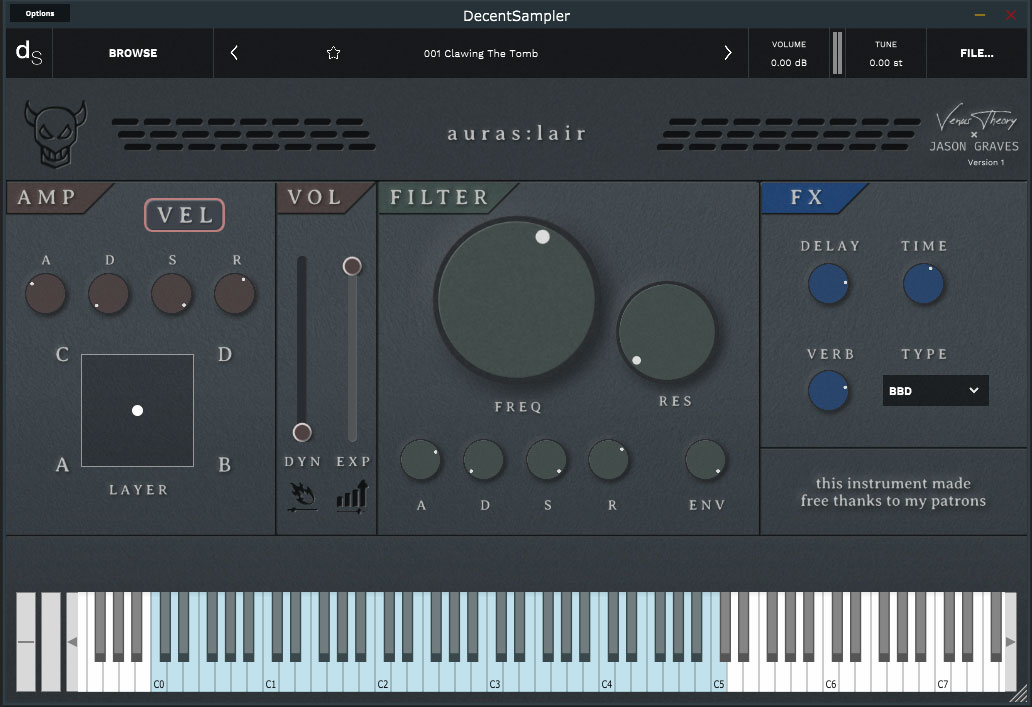
Task: Advance to next preset with the right arrow
Action: (x=727, y=53)
